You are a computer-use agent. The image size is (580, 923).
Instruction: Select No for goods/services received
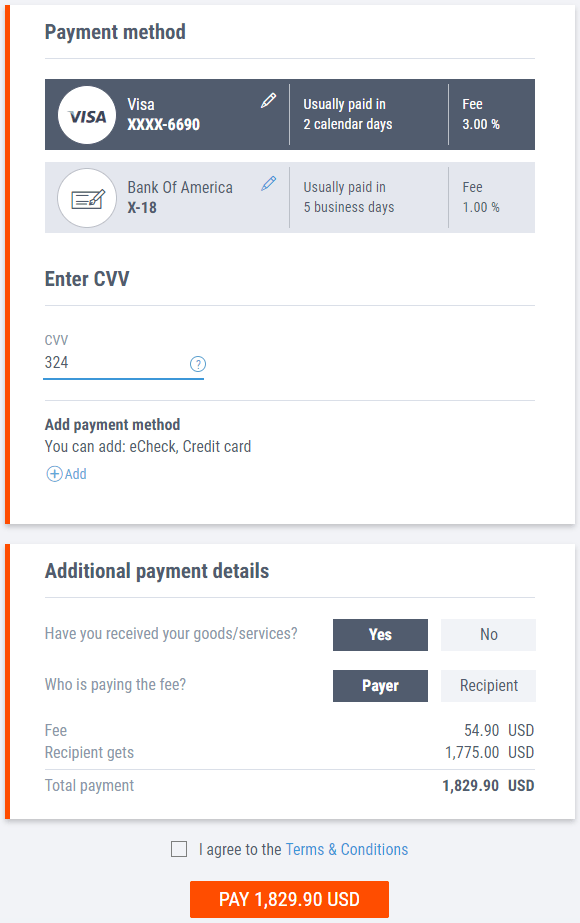pos(488,634)
